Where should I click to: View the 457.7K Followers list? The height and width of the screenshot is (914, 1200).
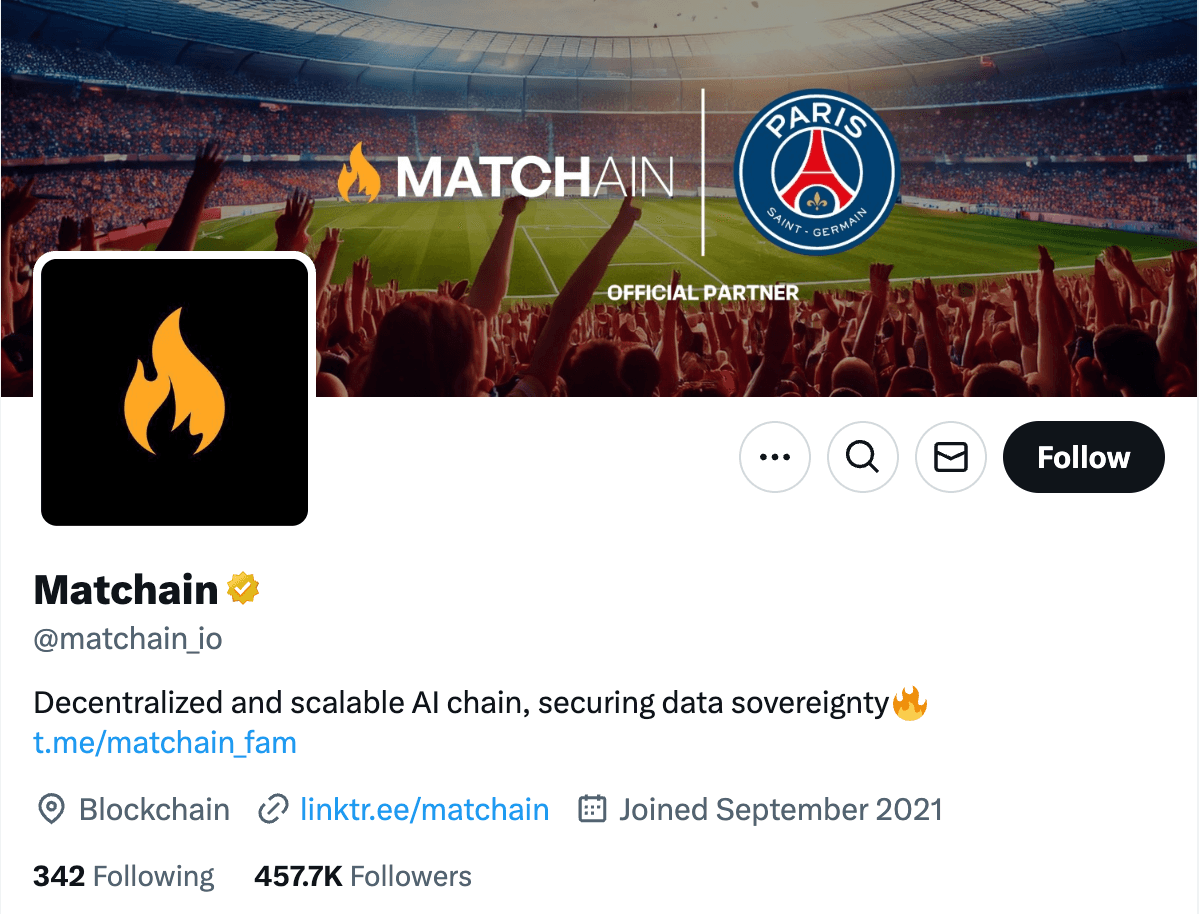(x=363, y=877)
